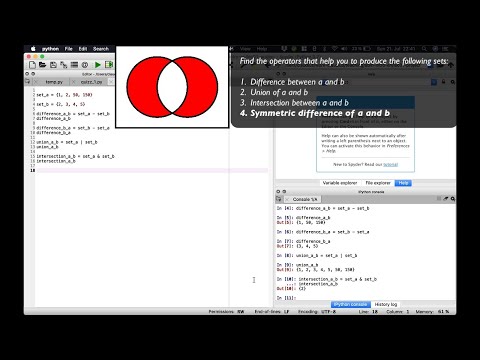The image size is (480, 360).
Task: Open the Edit menu
Action: tap(83, 49)
